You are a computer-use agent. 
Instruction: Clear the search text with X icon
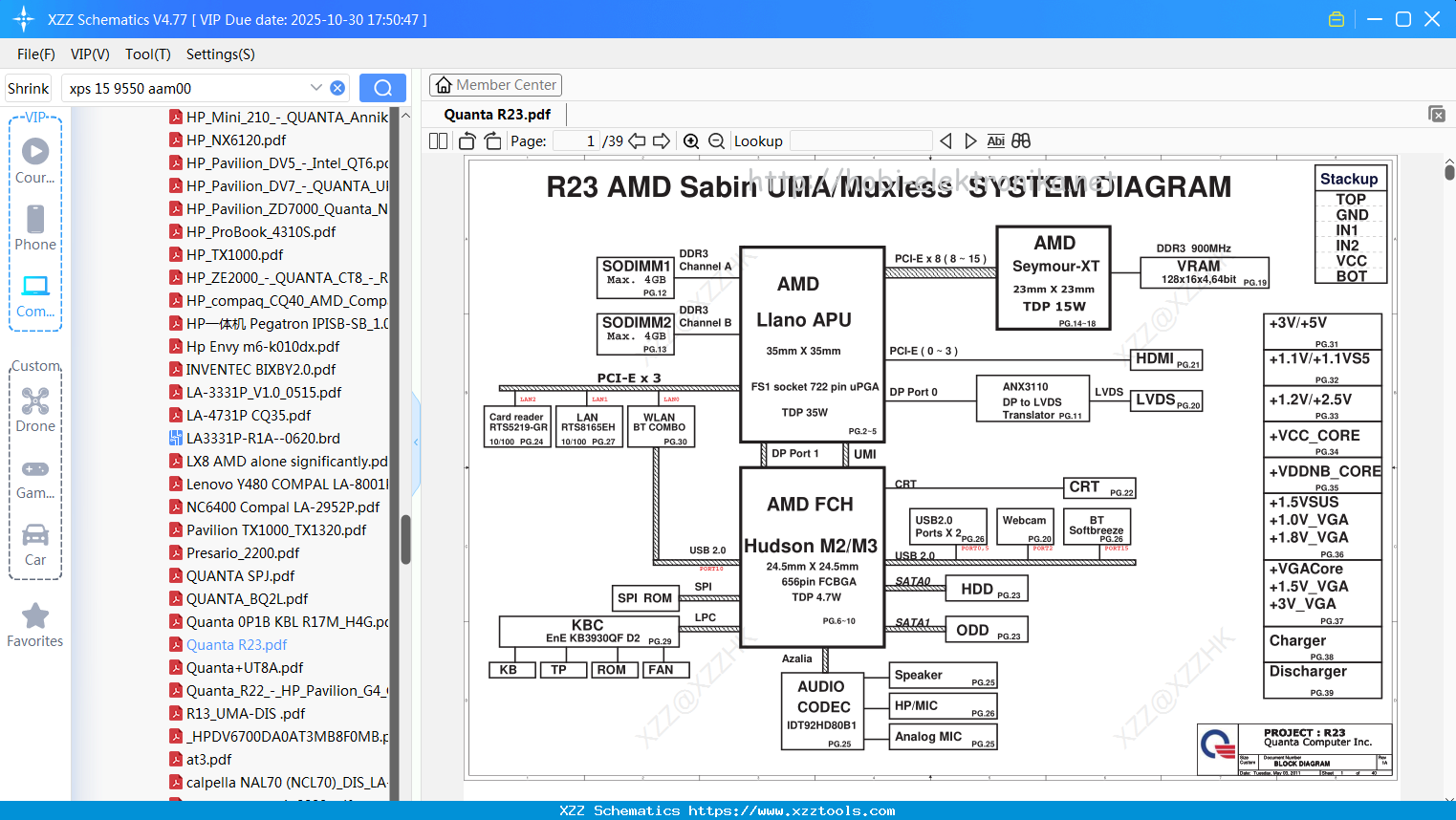click(337, 88)
